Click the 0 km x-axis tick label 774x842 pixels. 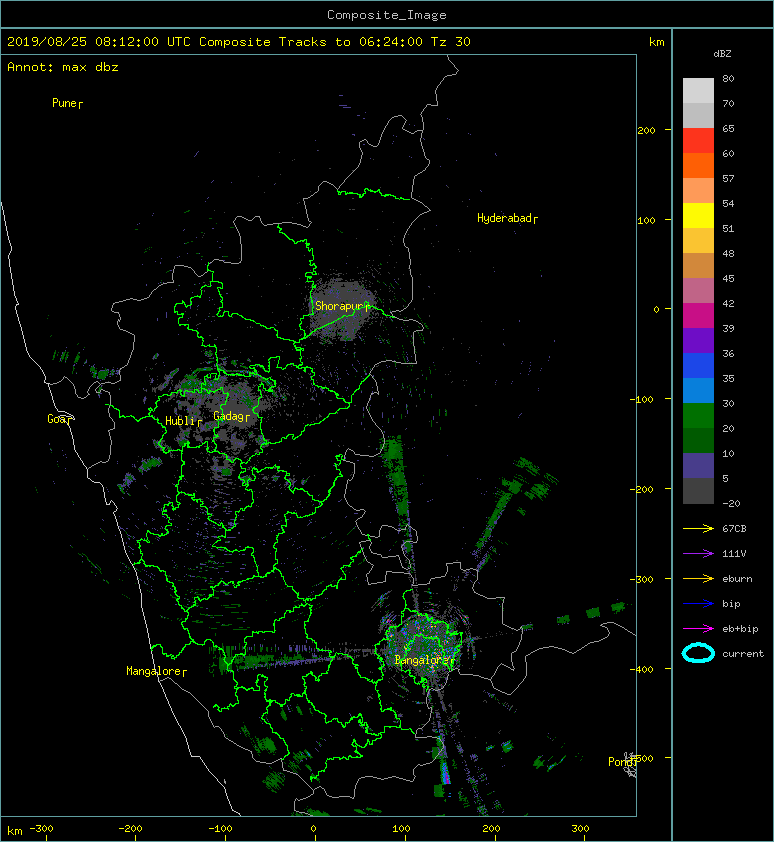[x=313, y=829]
